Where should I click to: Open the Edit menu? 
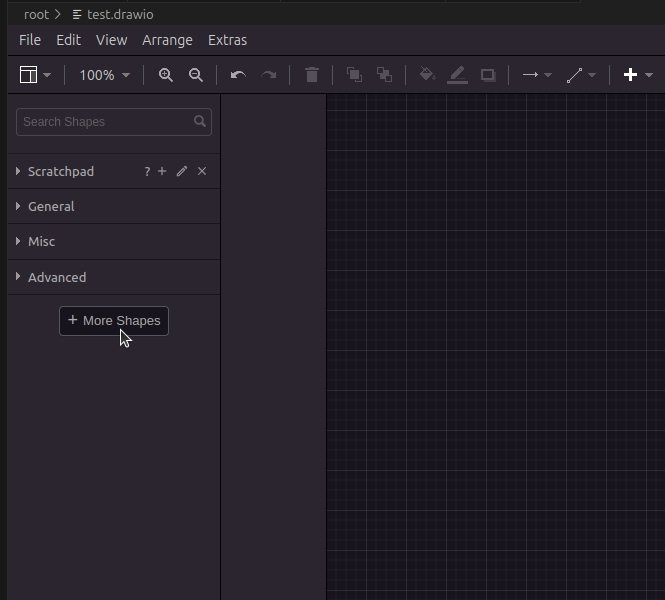(x=68, y=40)
